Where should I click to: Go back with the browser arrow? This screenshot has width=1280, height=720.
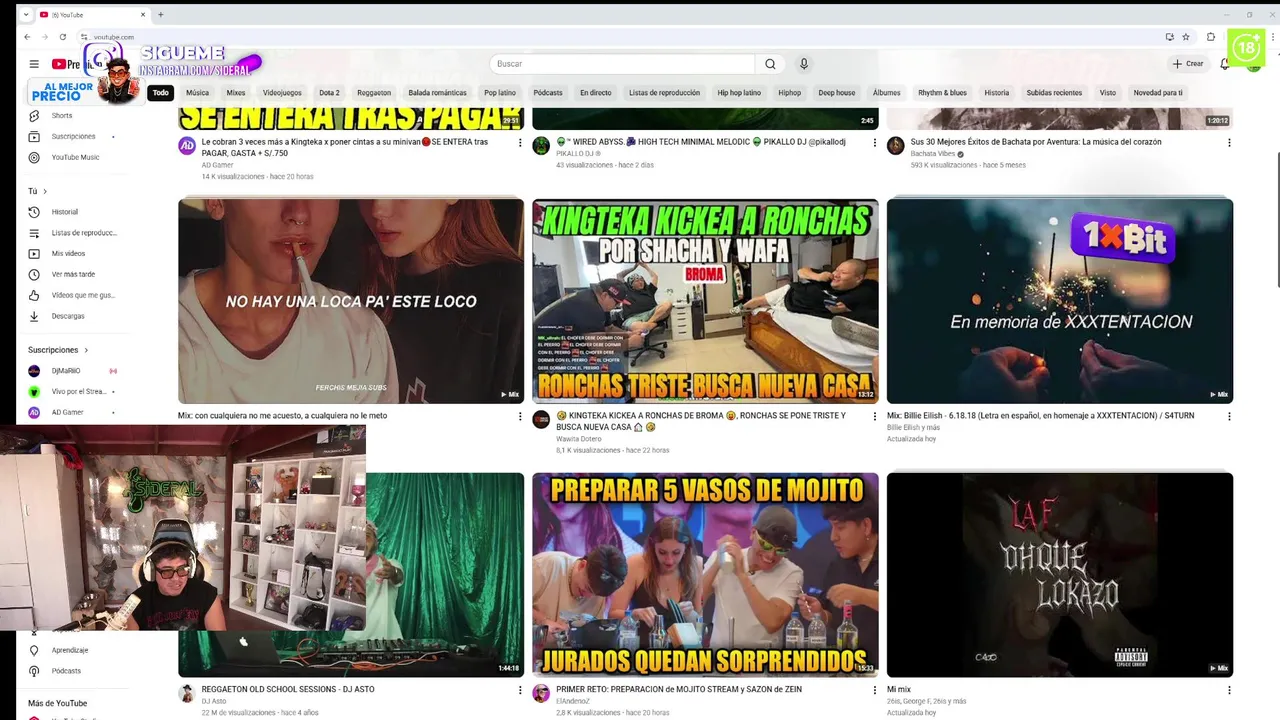27,37
